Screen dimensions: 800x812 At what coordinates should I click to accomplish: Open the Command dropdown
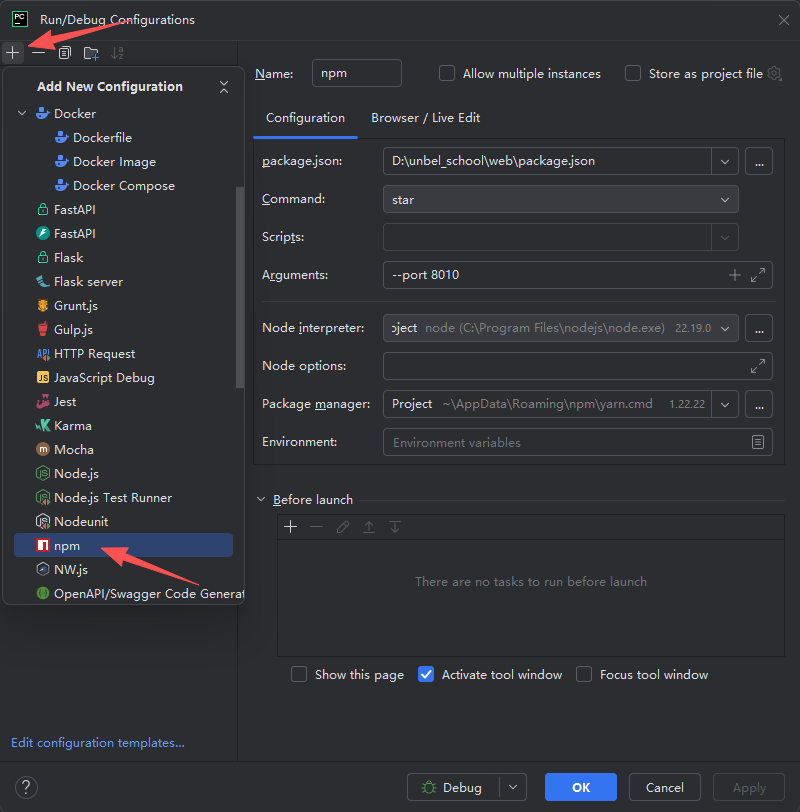tap(561, 199)
